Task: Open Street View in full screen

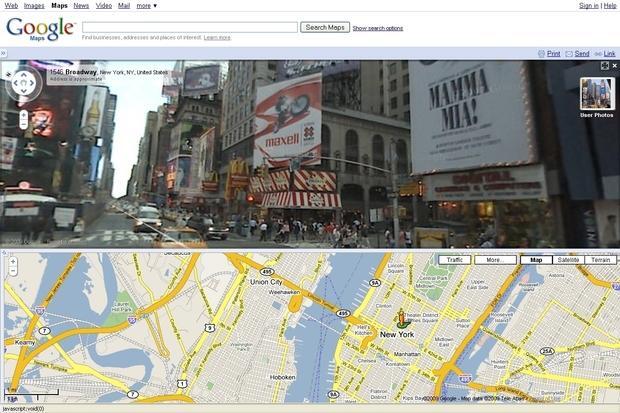Action: (605, 66)
